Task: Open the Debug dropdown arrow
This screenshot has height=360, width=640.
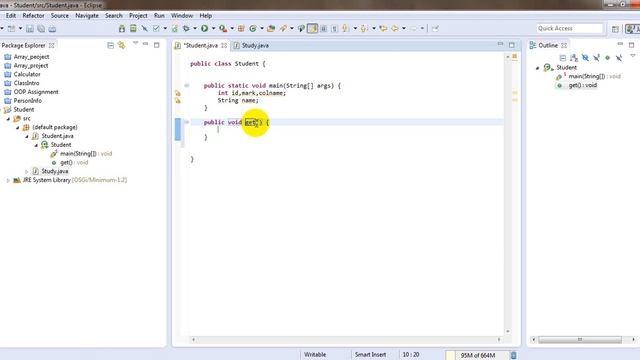Action: coord(195,28)
